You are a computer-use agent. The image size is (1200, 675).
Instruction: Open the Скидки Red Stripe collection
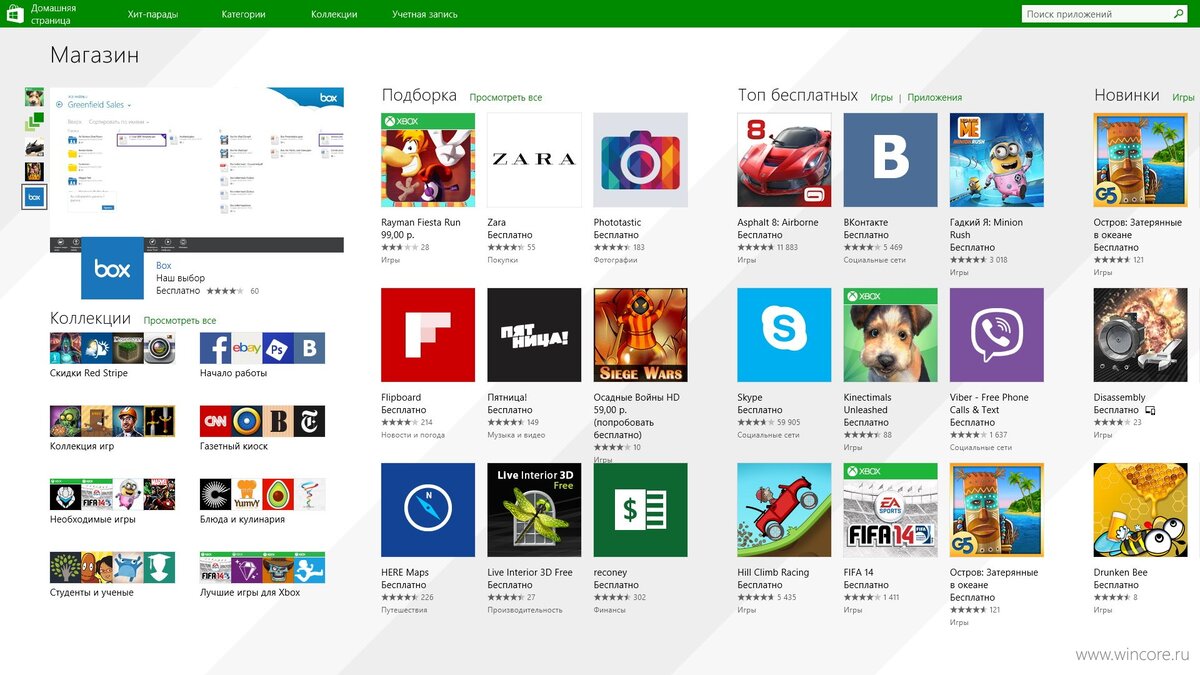(x=112, y=354)
